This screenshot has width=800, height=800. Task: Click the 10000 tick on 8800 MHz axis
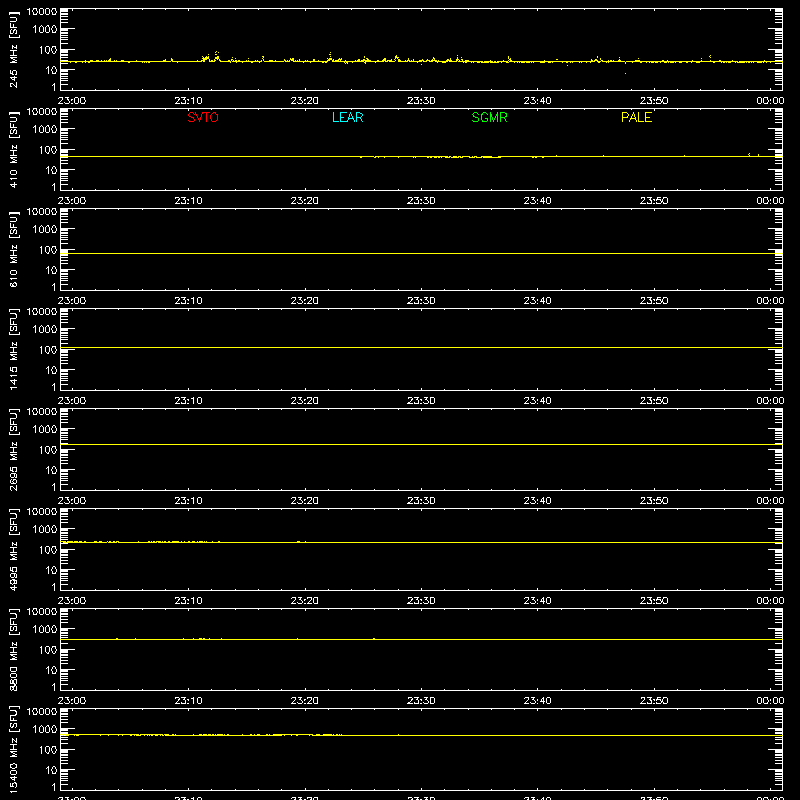pyautogui.click(x=42, y=612)
